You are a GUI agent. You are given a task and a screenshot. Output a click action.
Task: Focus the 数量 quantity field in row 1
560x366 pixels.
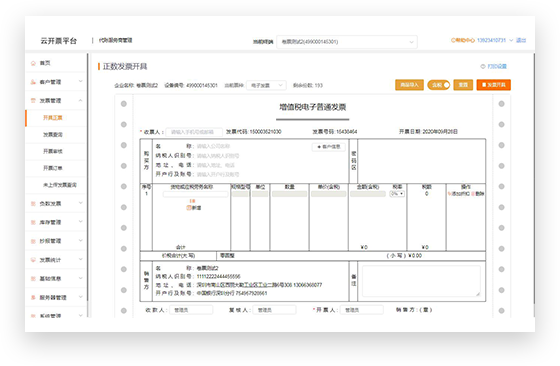click(290, 194)
